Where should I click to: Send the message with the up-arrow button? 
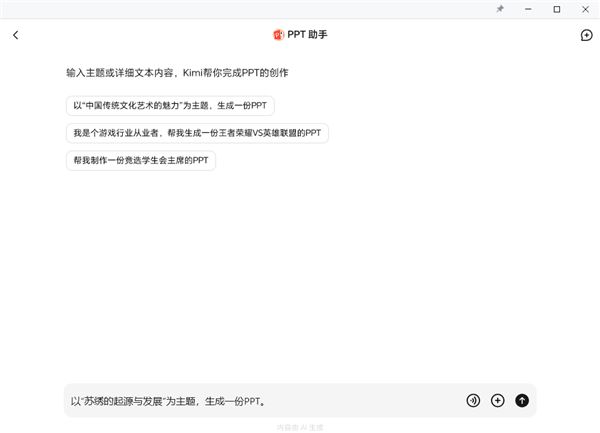coord(522,400)
